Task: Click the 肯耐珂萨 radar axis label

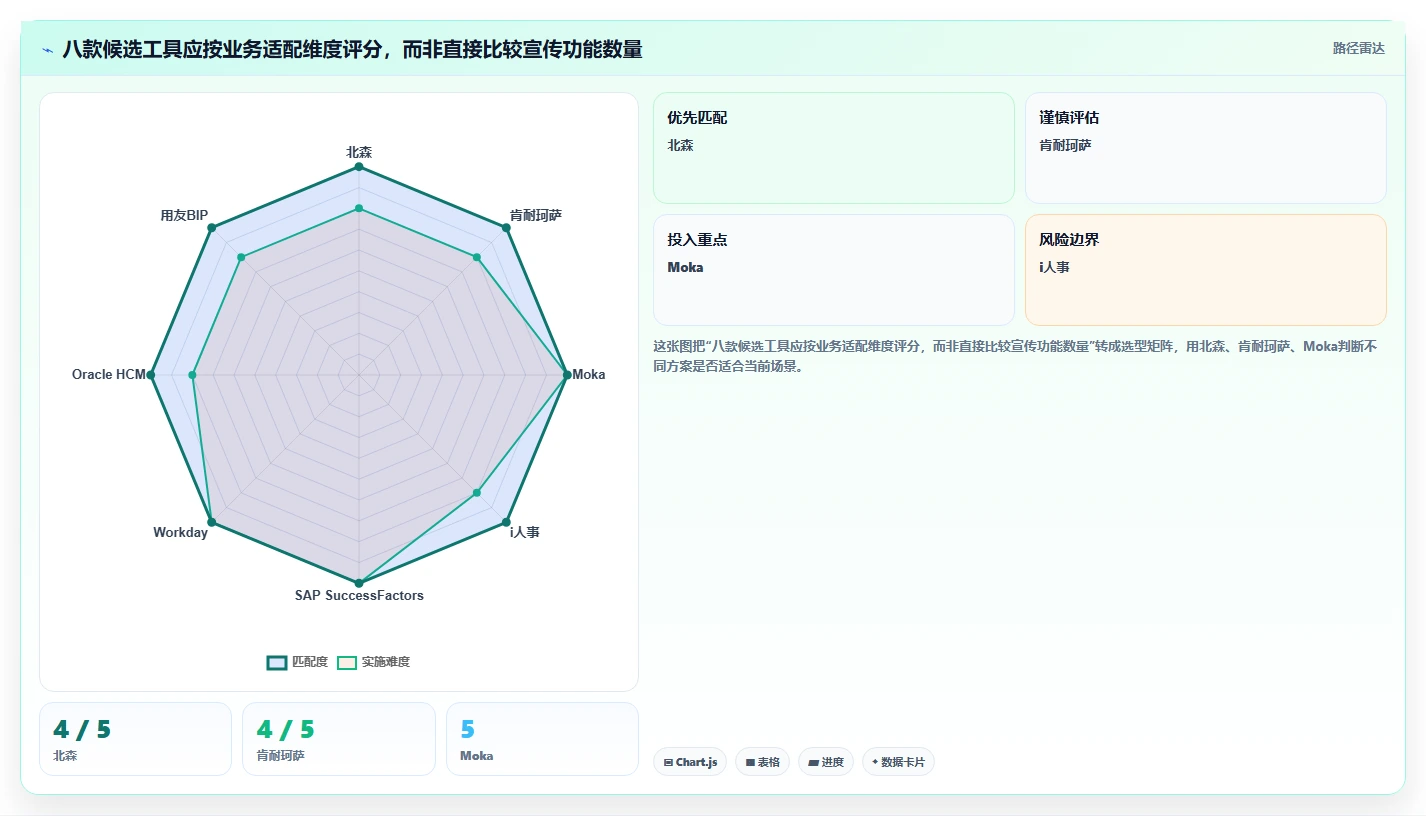Action: pyautogui.click(x=535, y=215)
